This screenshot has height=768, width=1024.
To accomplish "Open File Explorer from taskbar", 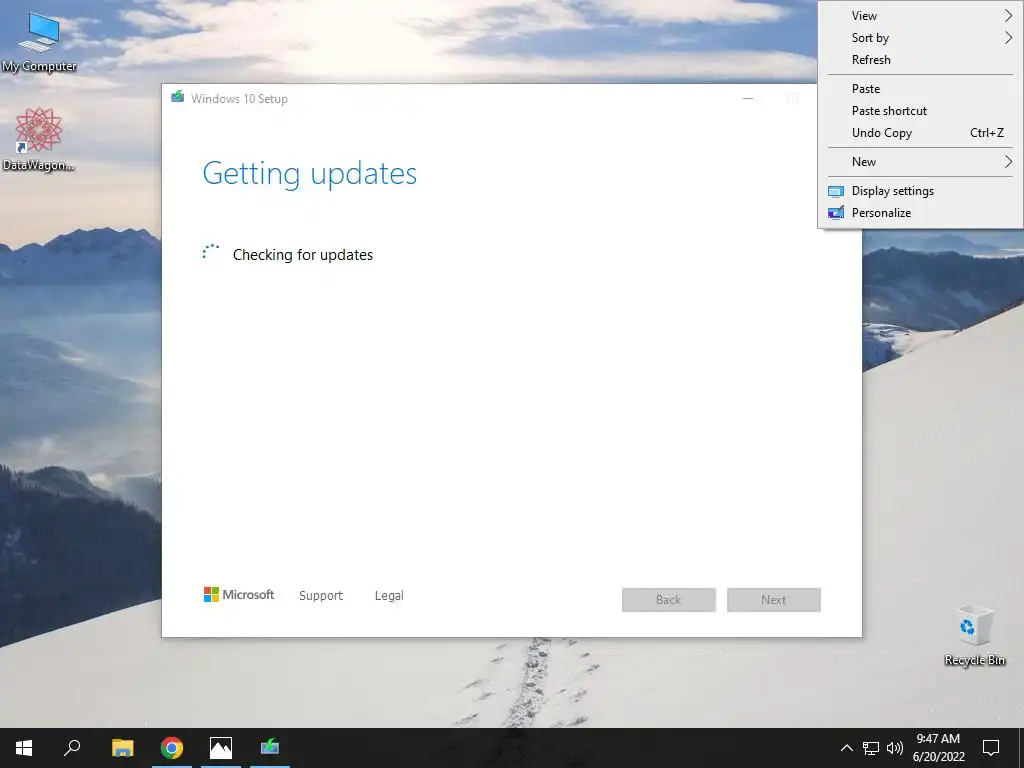I will pyautogui.click(x=122, y=748).
